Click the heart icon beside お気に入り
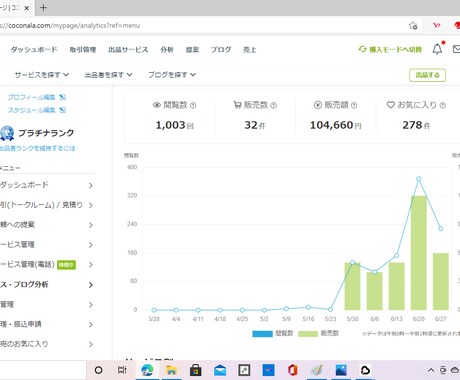The image size is (460, 380). pos(391,105)
